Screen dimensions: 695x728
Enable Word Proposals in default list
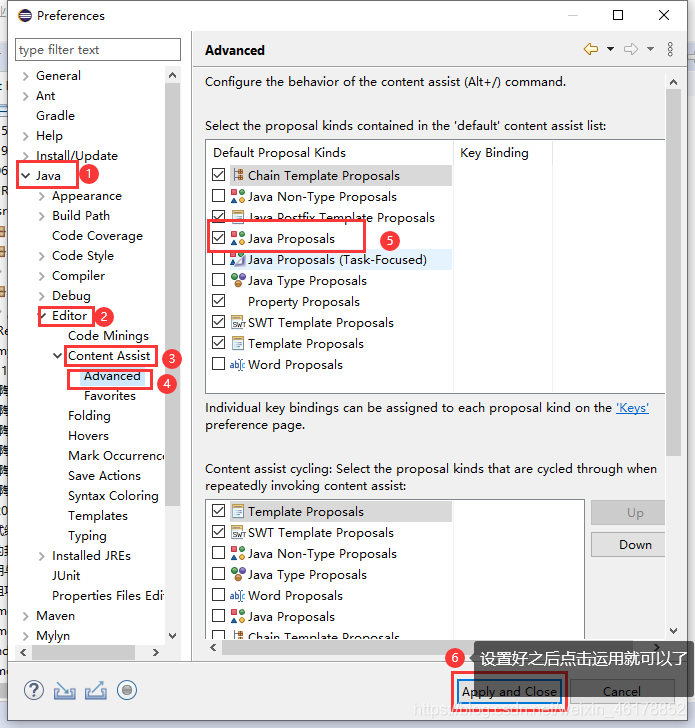pos(218,364)
